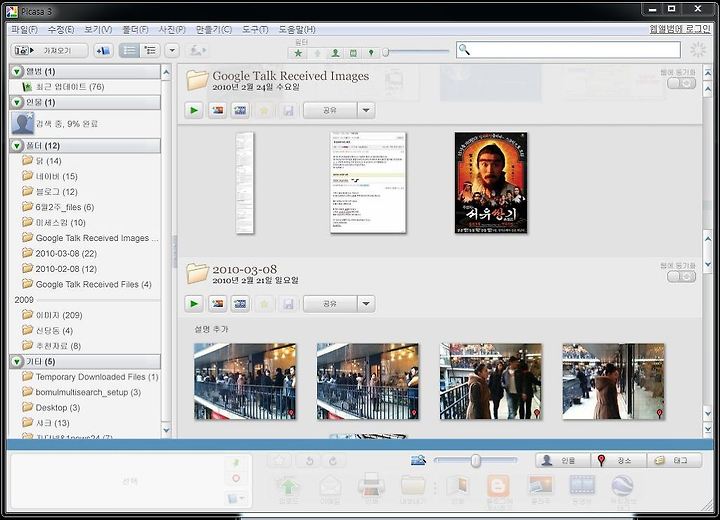Open share dropdown arrow for Google Talk Received Images
The height and width of the screenshot is (520, 720).
click(366, 110)
